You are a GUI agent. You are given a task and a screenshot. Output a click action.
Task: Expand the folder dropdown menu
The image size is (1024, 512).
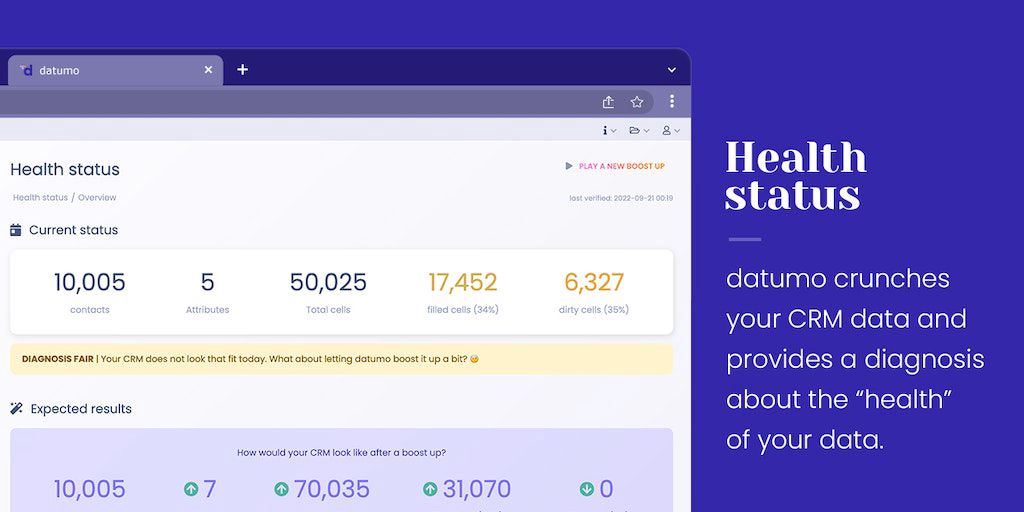coord(638,131)
